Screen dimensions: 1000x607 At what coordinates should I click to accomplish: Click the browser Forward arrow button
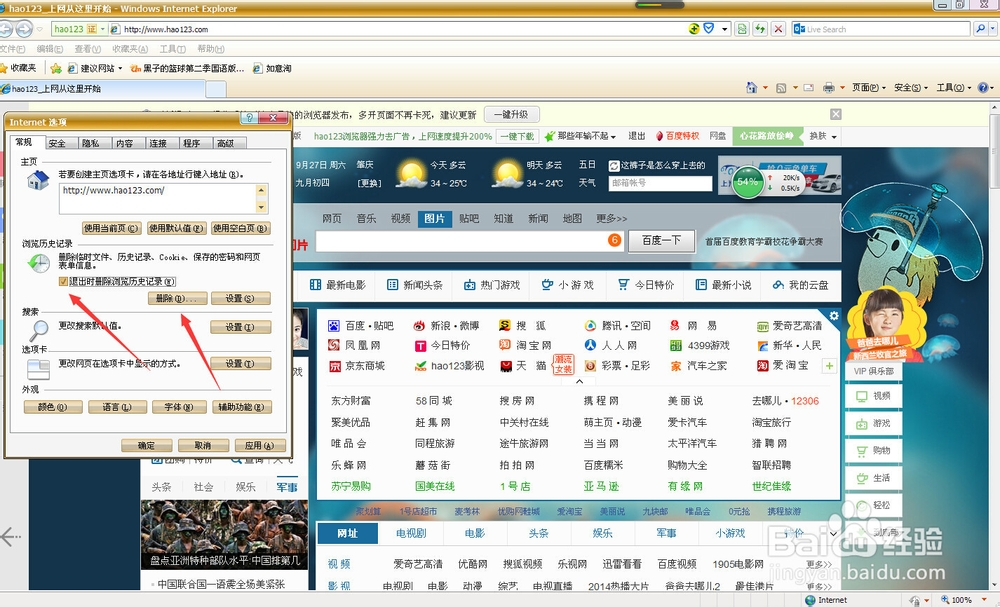(x=24, y=29)
